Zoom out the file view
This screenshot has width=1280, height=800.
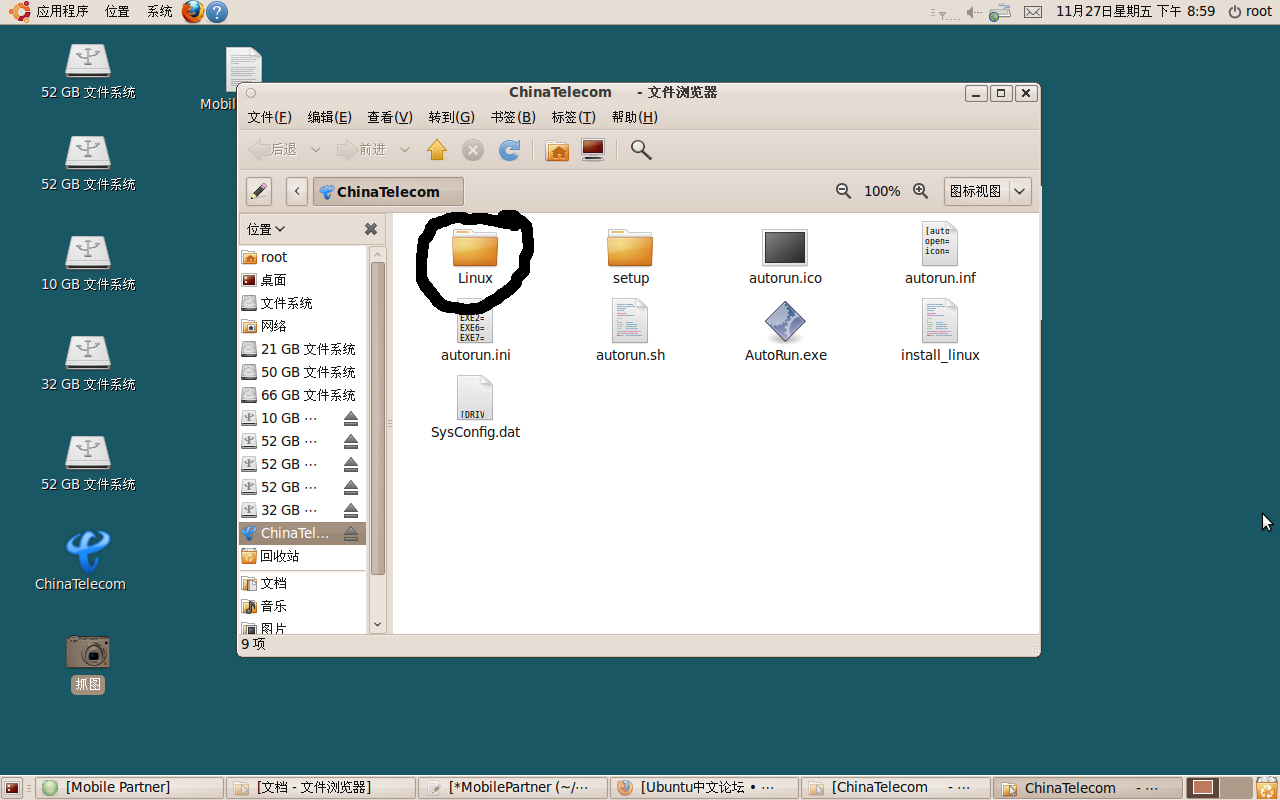[x=843, y=191]
